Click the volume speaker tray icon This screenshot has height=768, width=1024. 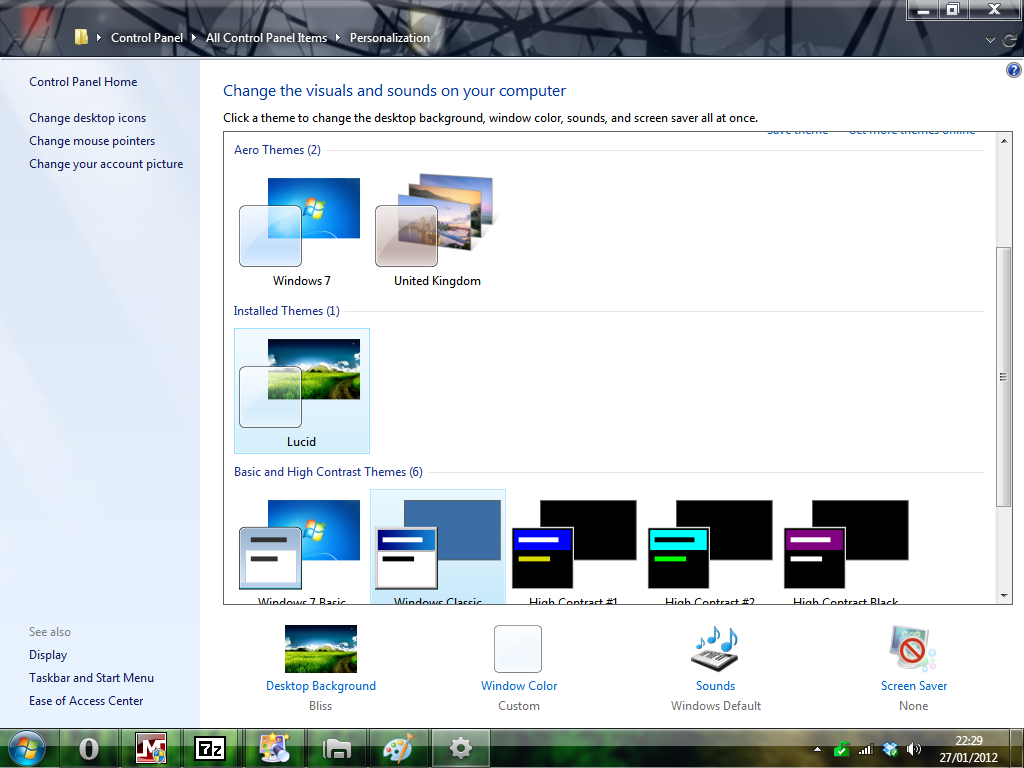914,750
